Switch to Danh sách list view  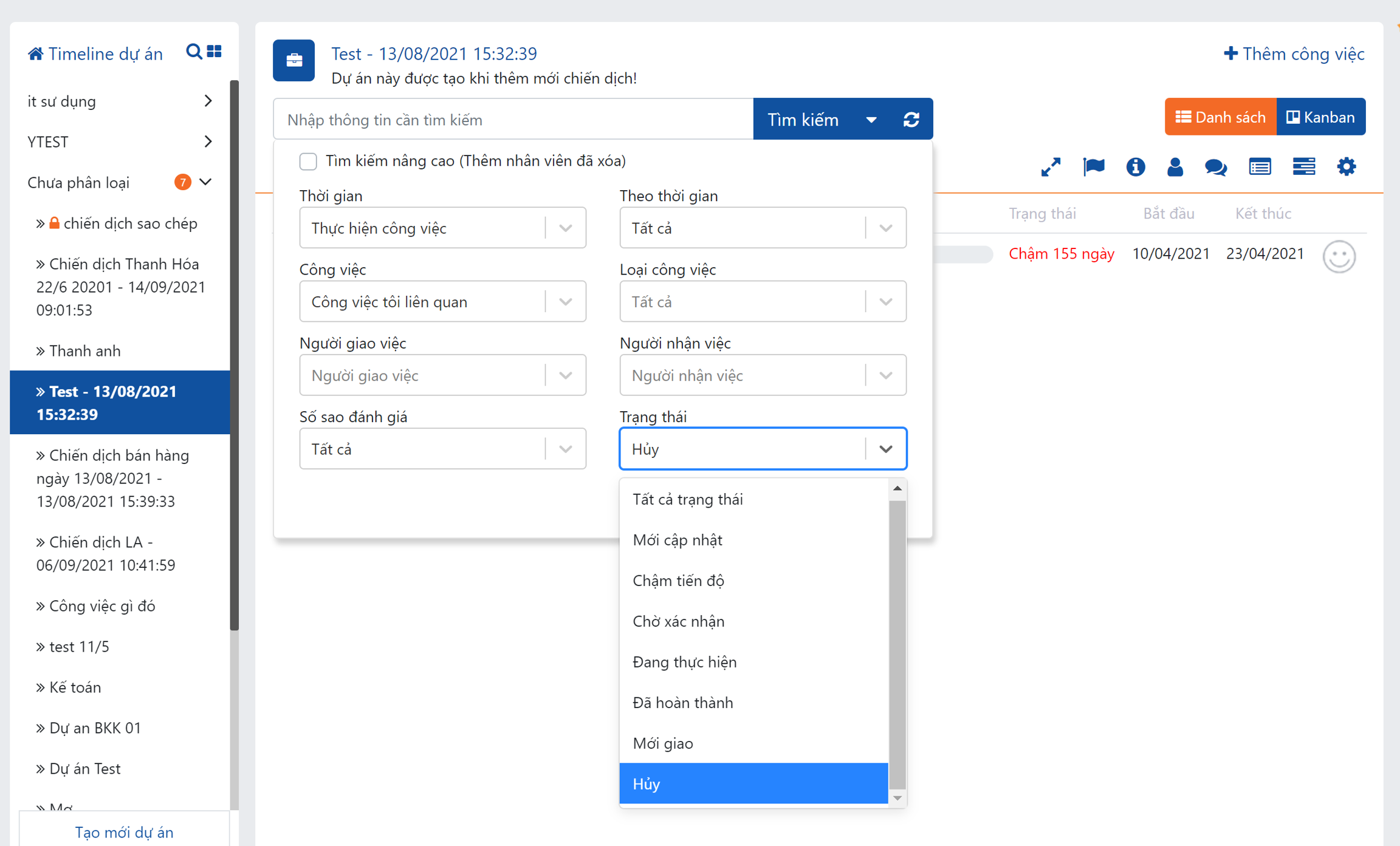pos(1220,117)
